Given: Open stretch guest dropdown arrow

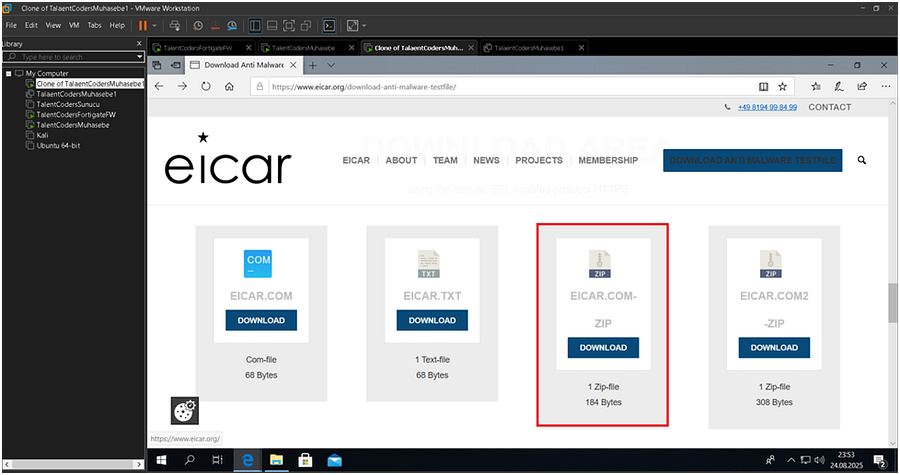Looking at the screenshot, I should (x=364, y=26).
